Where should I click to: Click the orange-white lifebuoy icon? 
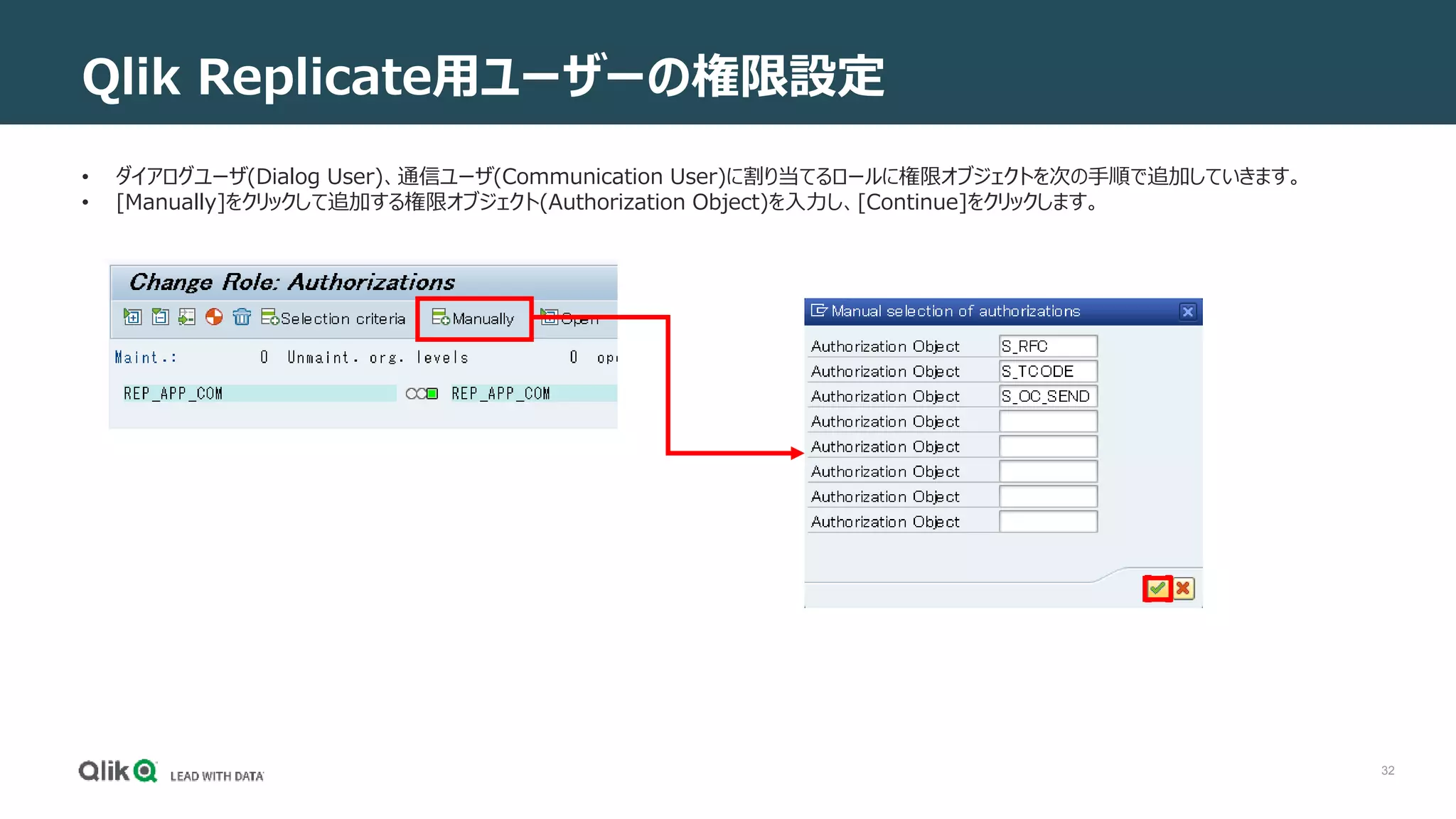[x=214, y=317]
